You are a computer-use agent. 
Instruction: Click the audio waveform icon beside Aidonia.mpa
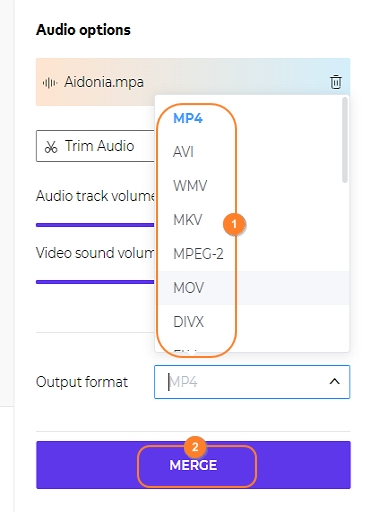click(50, 82)
